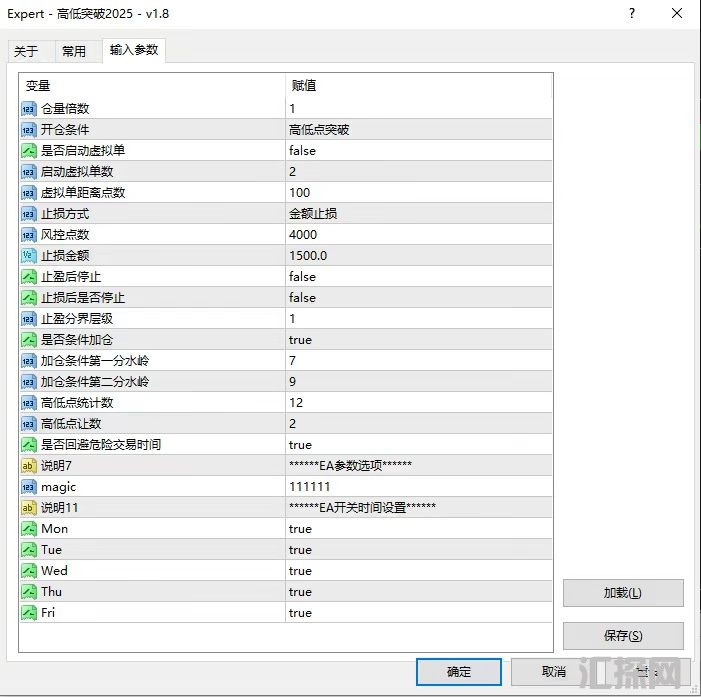
Task: Select the magic value 111111
Action: point(419,487)
